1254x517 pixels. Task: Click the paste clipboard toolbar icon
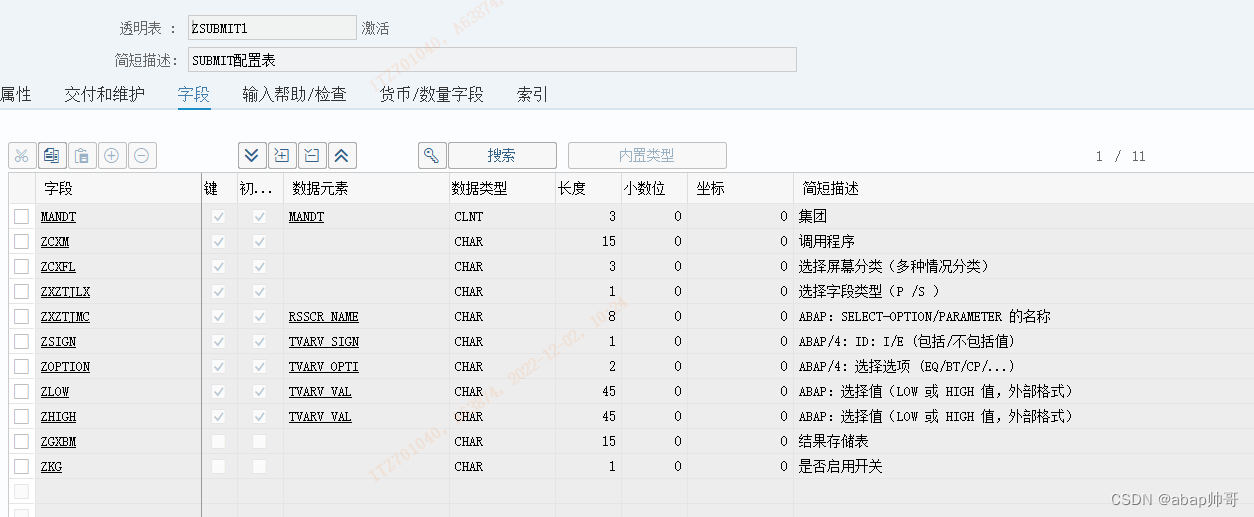tap(82, 155)
